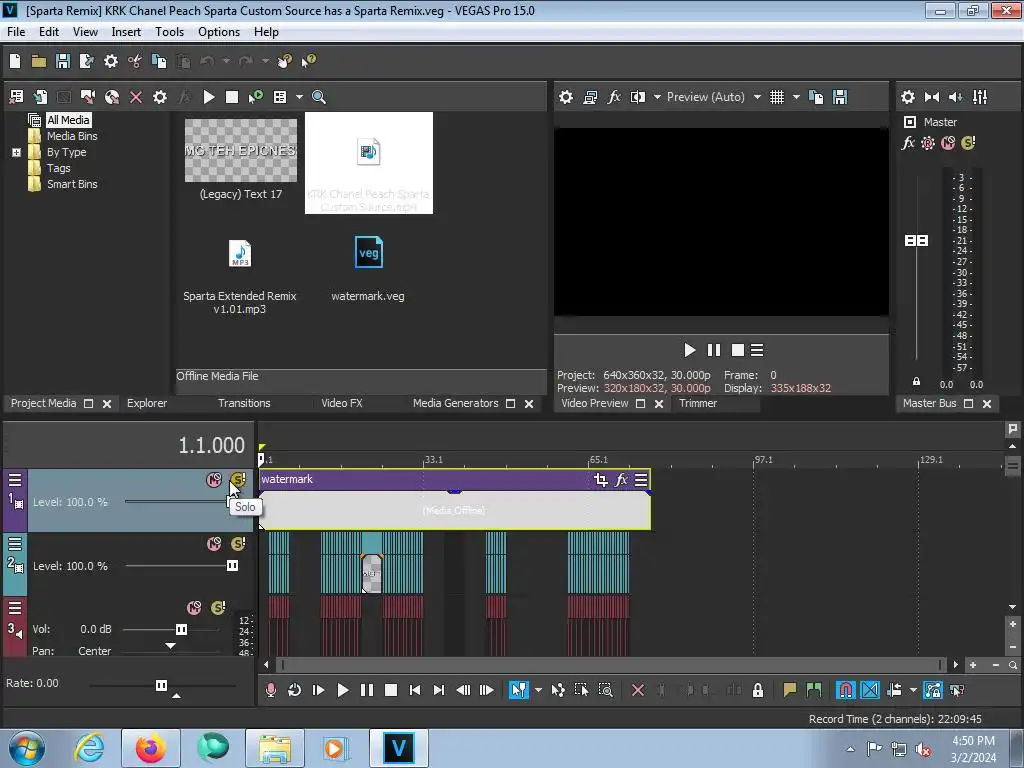1024x768 pixels.
Task: Open Event Pan/Crop on watermark event
Action: point(601,480)
